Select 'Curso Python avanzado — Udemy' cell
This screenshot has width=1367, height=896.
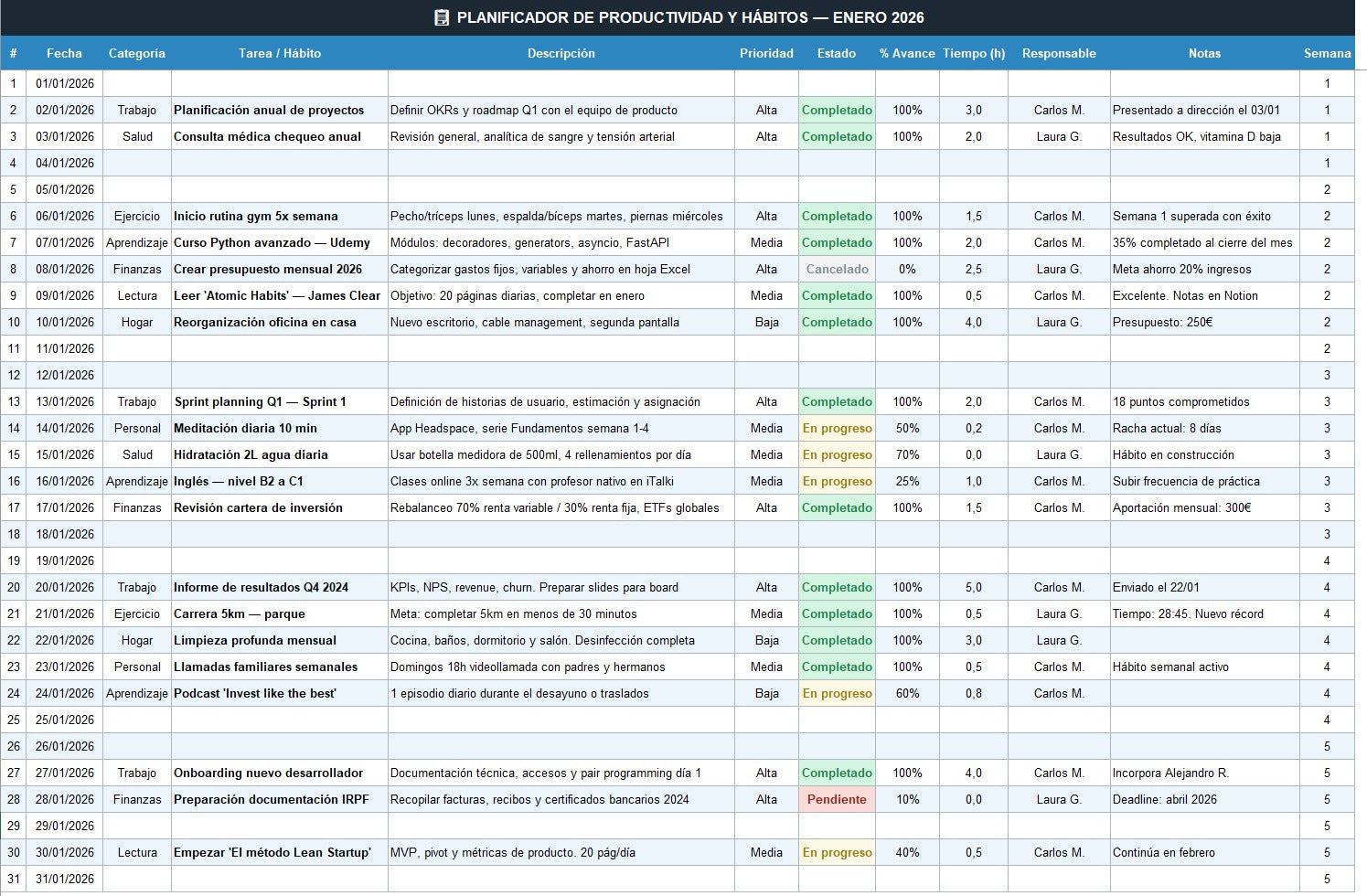pyautogui.click(x=280, y=242)
